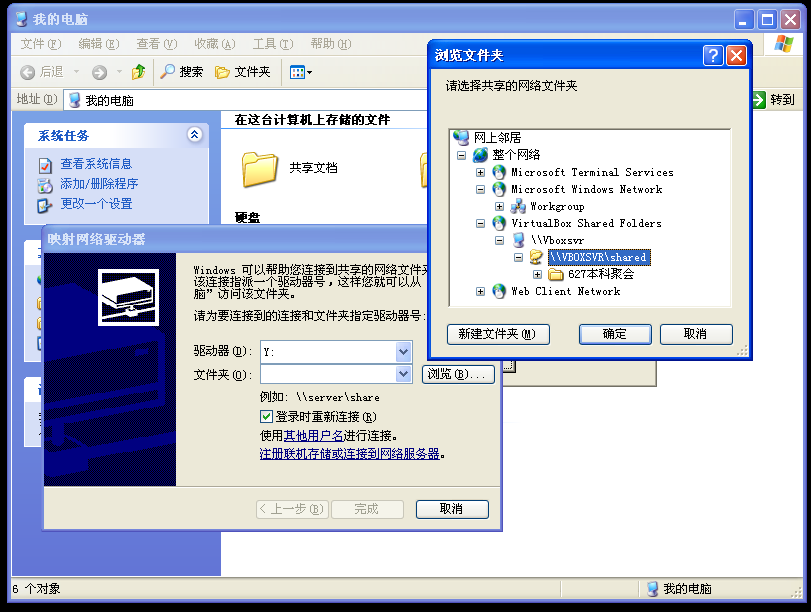
Task: Expand the Web Client Network node
Action: point(481,291)
